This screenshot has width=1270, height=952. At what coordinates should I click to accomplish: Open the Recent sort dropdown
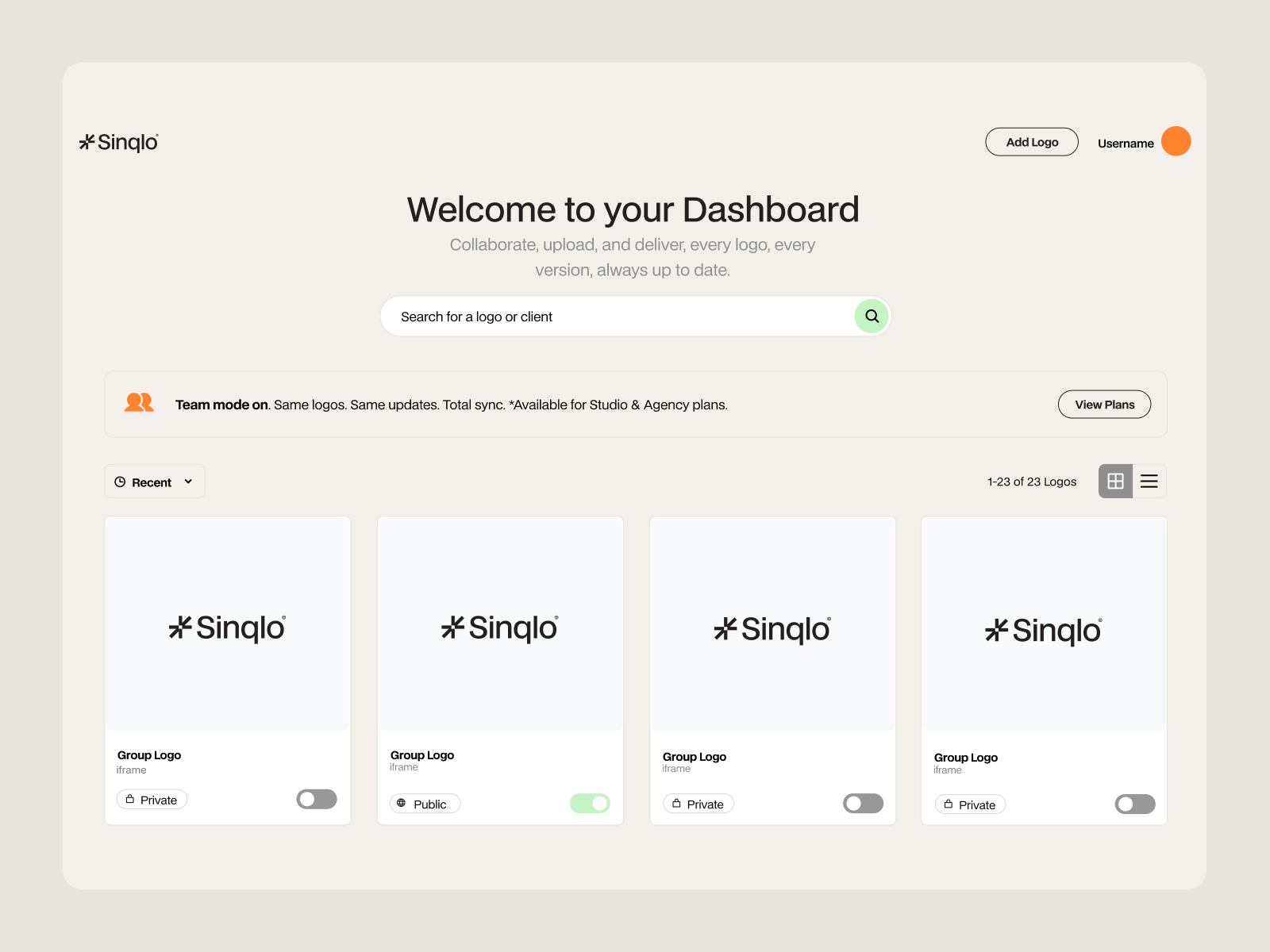(x=154, y=481)
